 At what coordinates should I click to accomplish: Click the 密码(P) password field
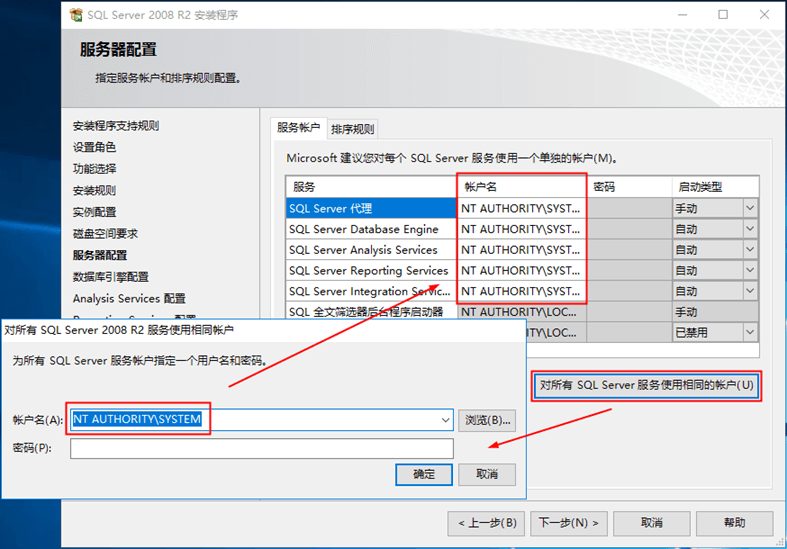coord(262,448)
